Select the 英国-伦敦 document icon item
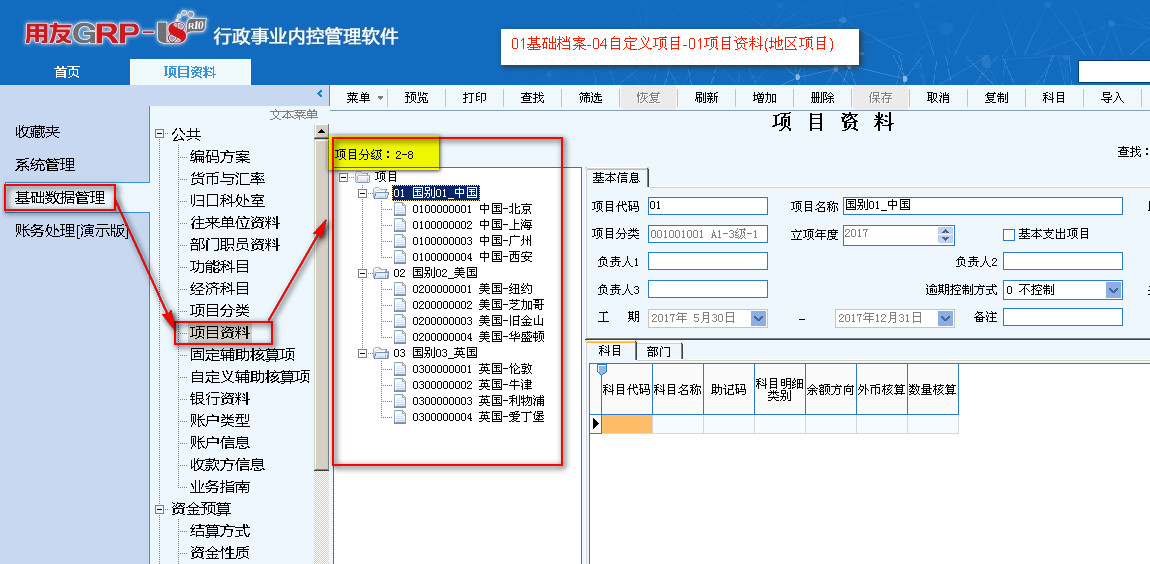This screenshot has height=564, width=1150. [x=400, y=369]
